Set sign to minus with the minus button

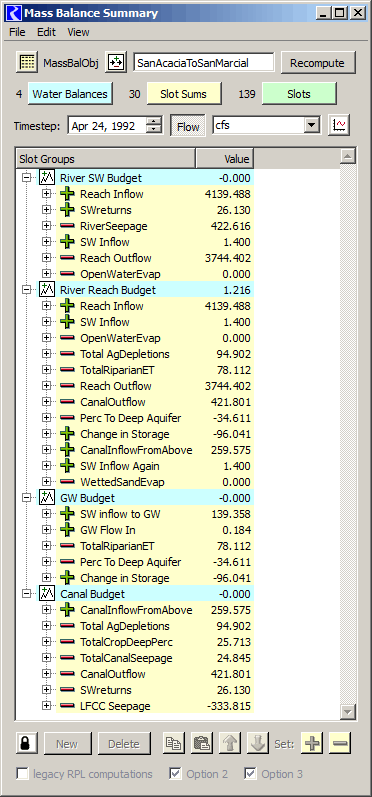(x=340, y=743)
